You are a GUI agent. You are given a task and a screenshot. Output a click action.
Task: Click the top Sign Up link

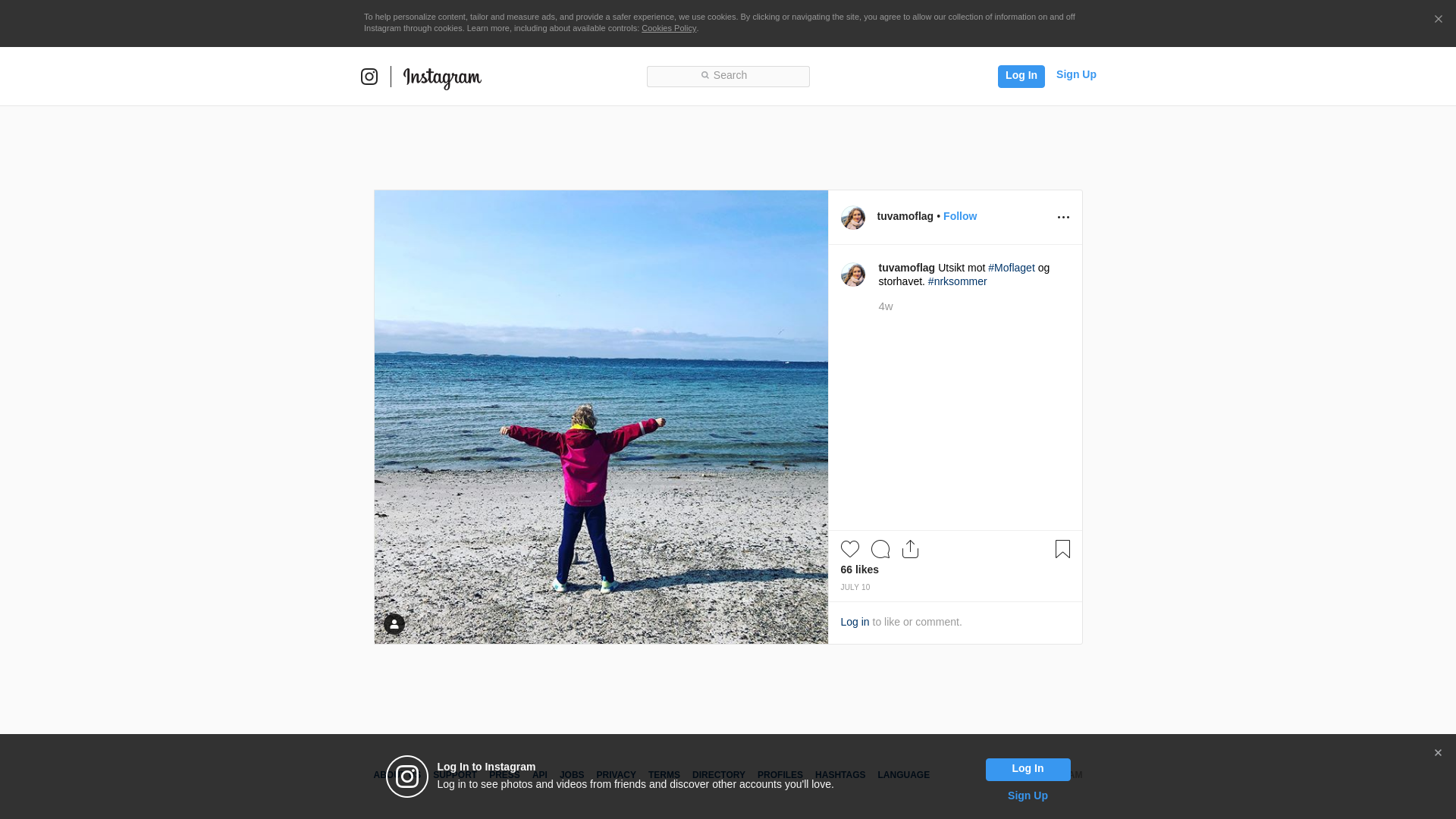point(1075,74)
